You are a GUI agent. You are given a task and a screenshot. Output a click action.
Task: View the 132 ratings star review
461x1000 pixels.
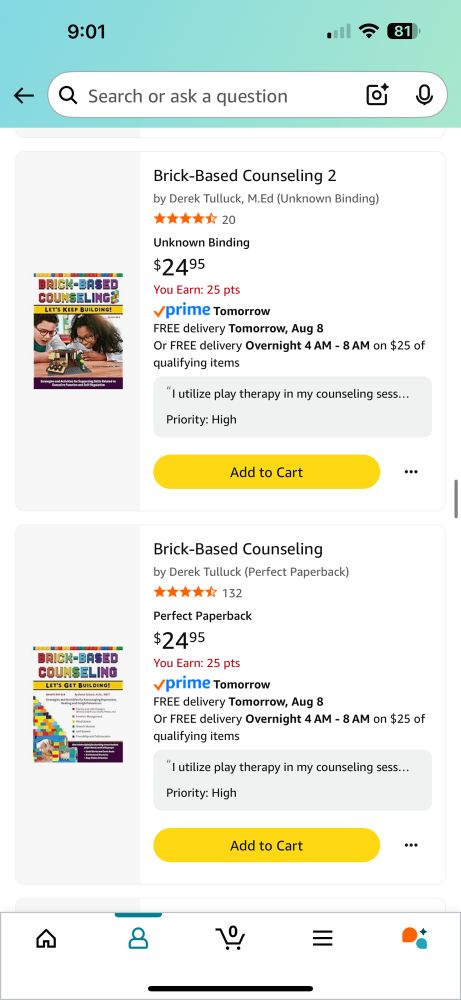click(x=198, y=592)
